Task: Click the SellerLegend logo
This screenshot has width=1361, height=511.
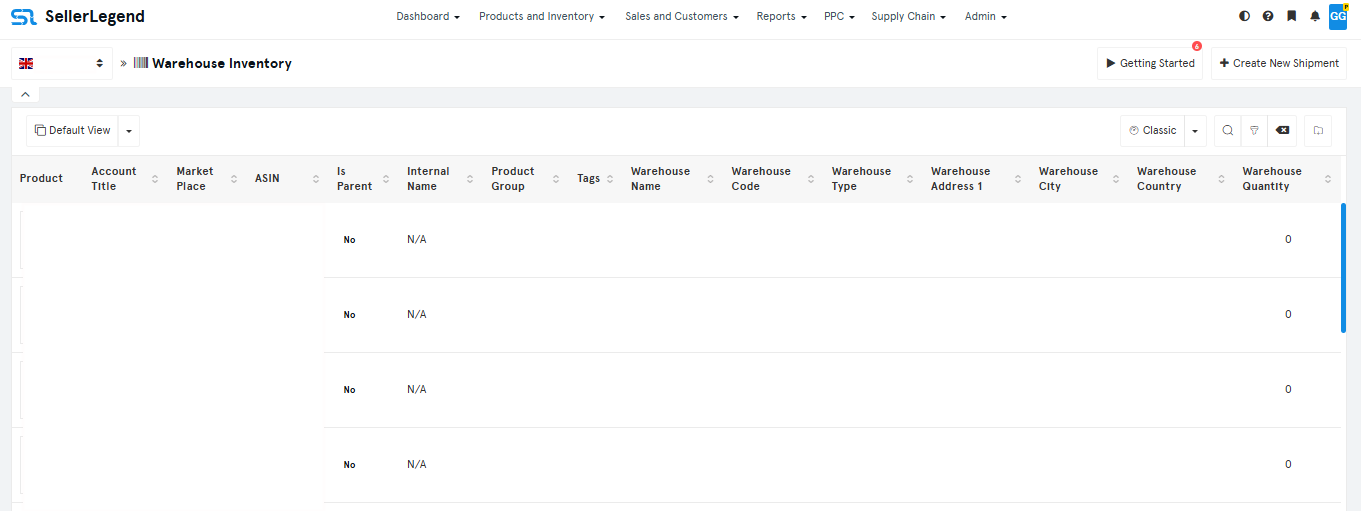Action: click(x=78, y=16)
